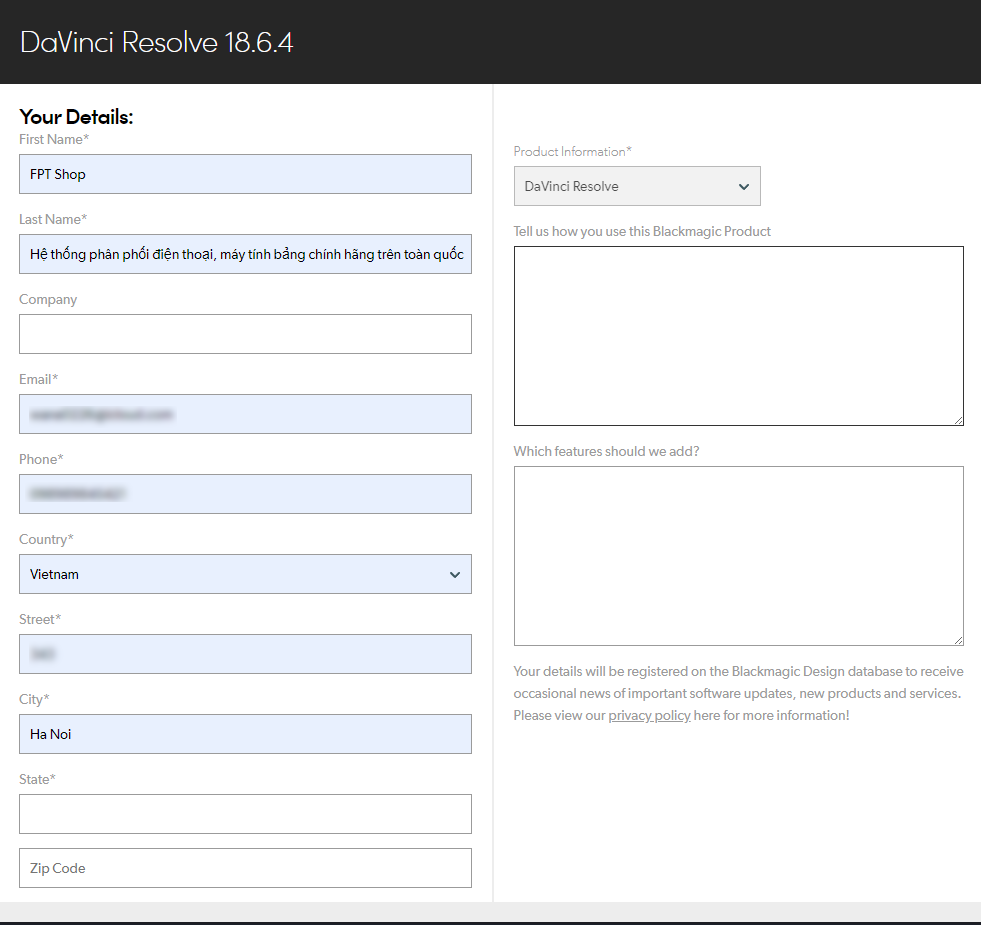Screen dimensions: 981x925
Task: Focus the State input field
Action: (x=245, y=814)
